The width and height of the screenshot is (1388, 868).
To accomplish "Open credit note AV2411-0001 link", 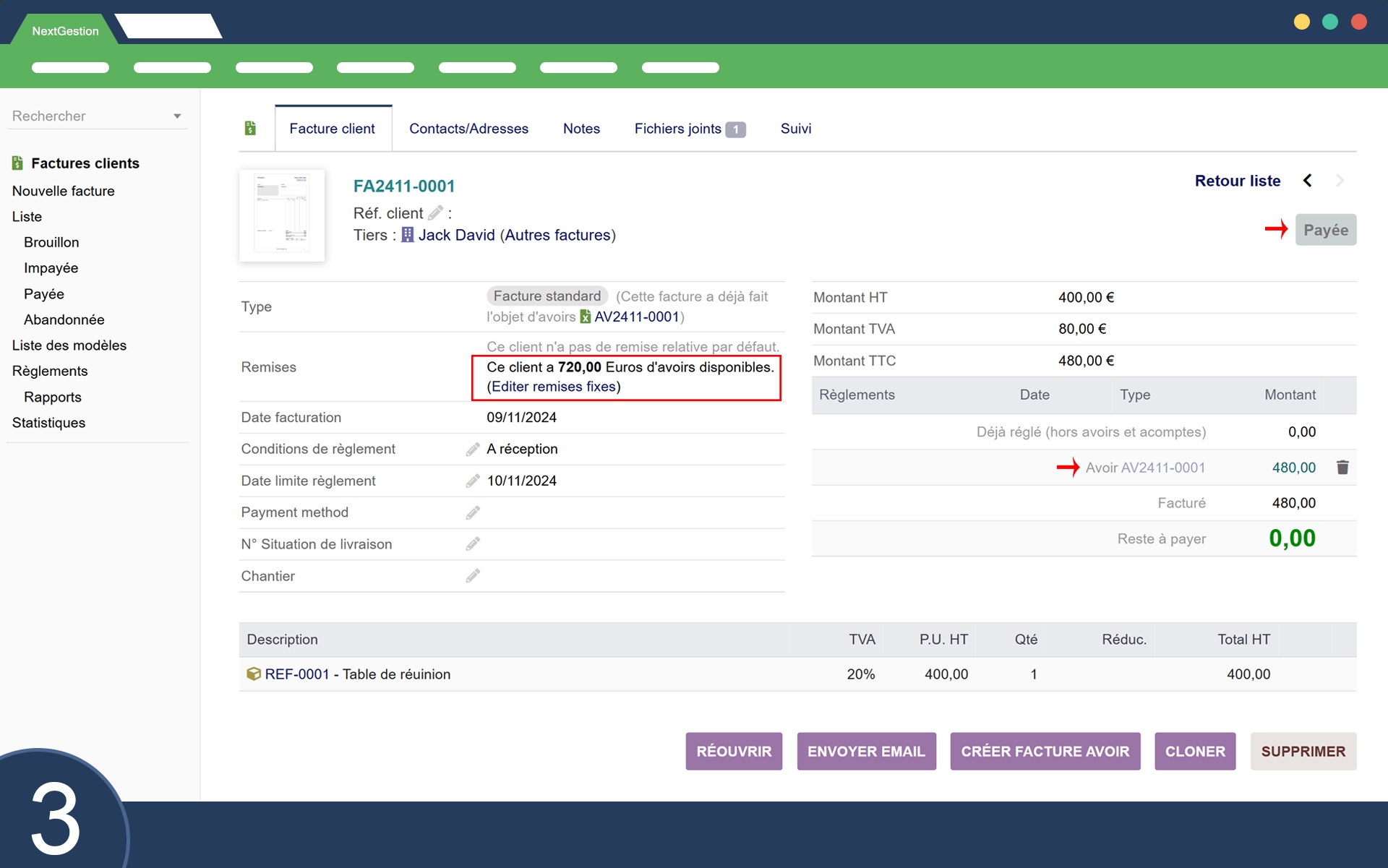I will (x=636, y=317).
